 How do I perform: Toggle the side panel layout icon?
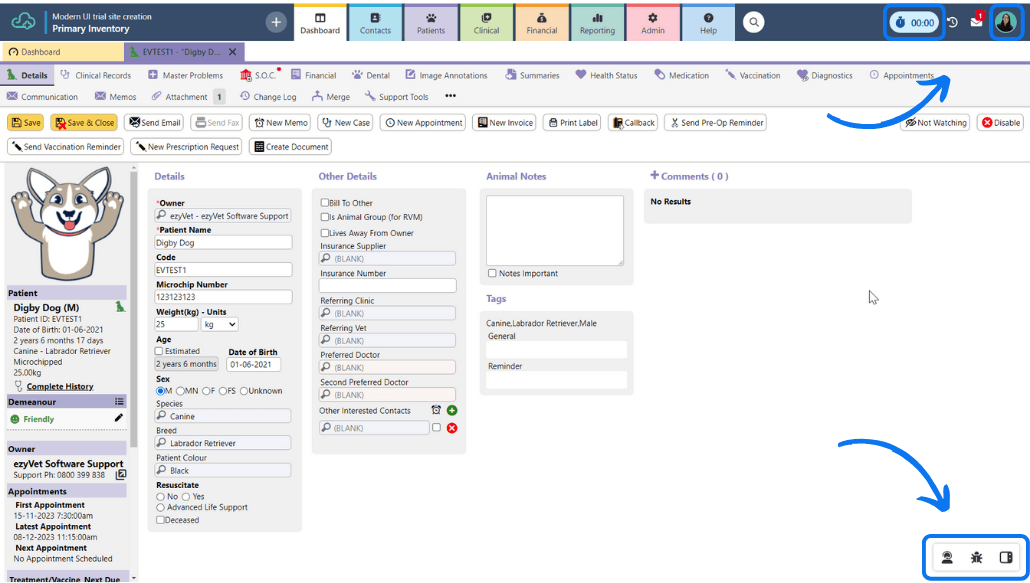coord(1006,557)
